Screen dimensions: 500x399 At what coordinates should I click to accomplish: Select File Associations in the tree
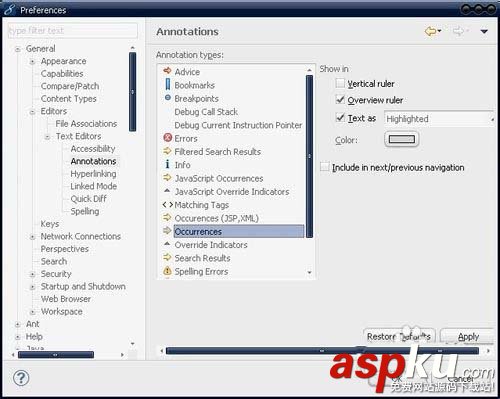point(86,124)
